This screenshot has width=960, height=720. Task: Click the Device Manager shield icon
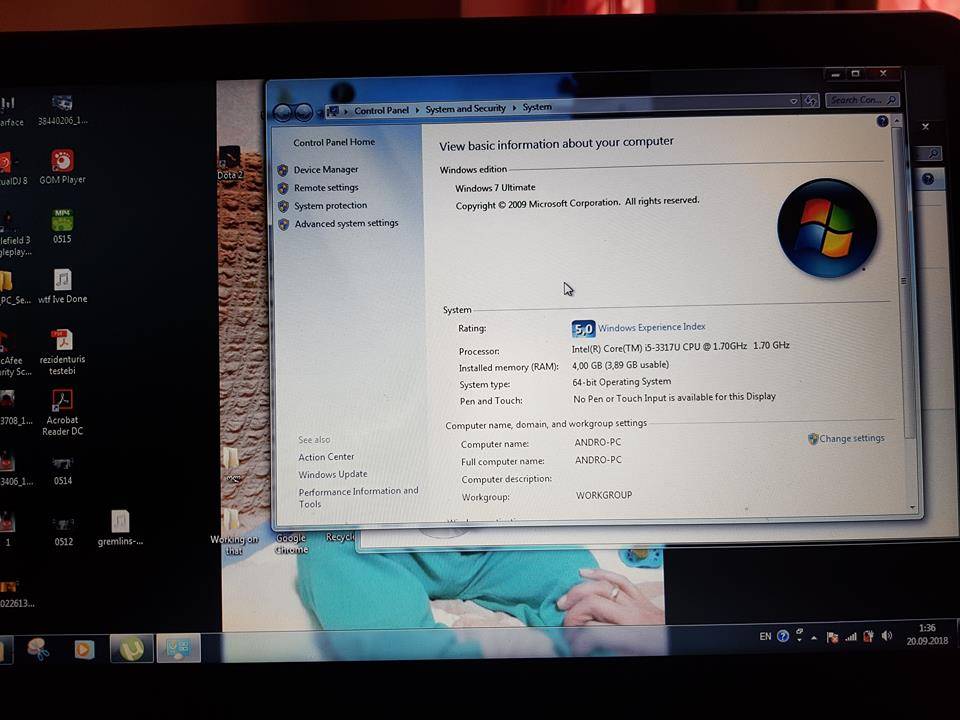pyautogui.click(x=283, y=170)
